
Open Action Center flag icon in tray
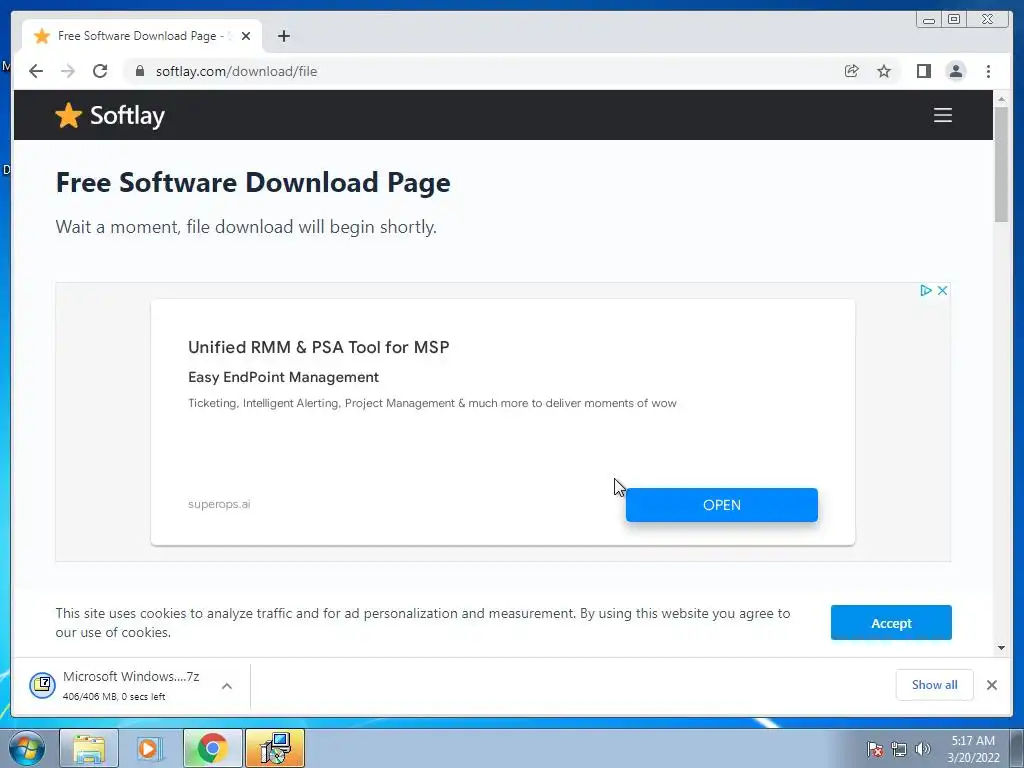[x=875, y=749]
